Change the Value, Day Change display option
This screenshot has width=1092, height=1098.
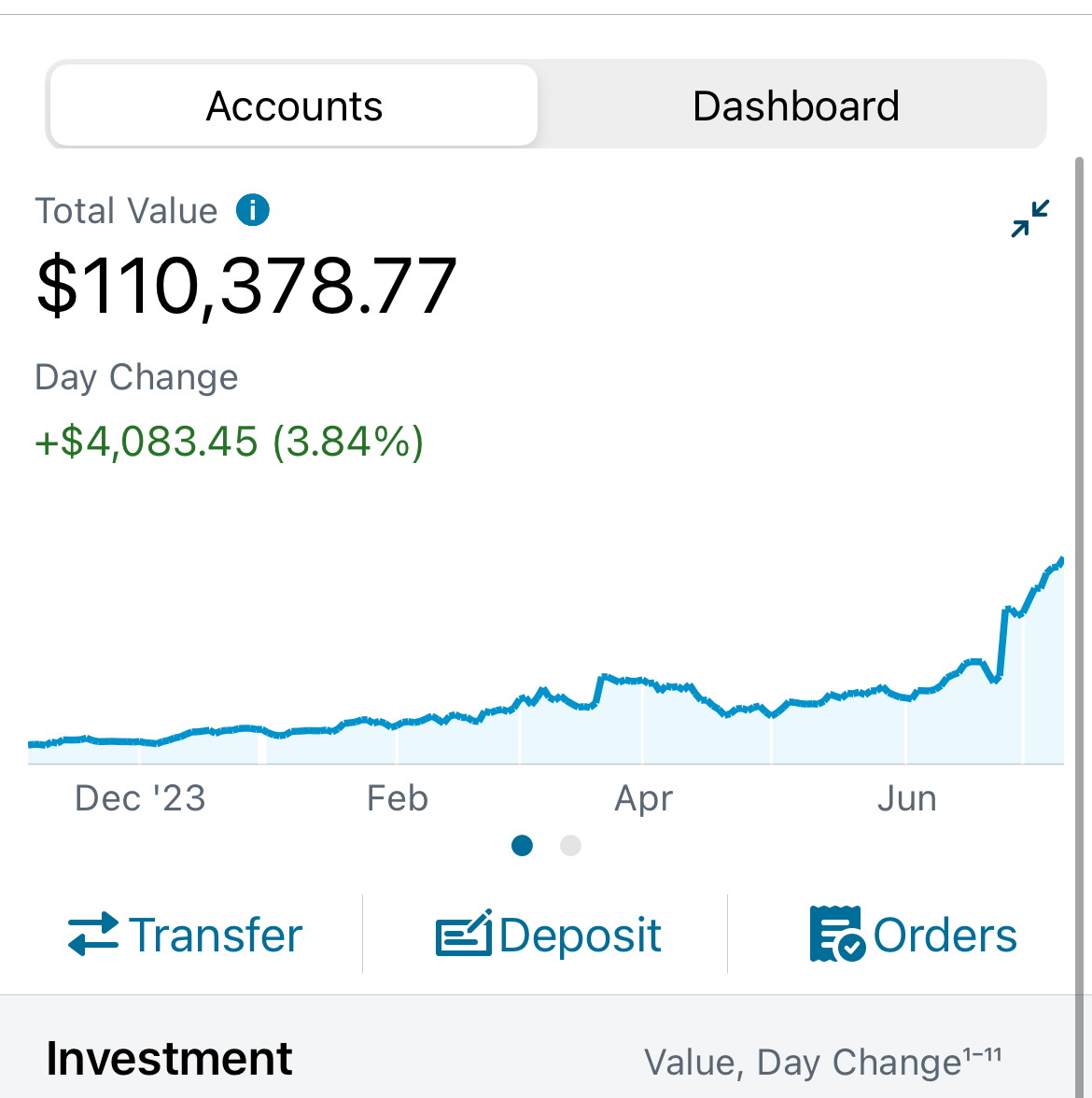coord(822,1063)
